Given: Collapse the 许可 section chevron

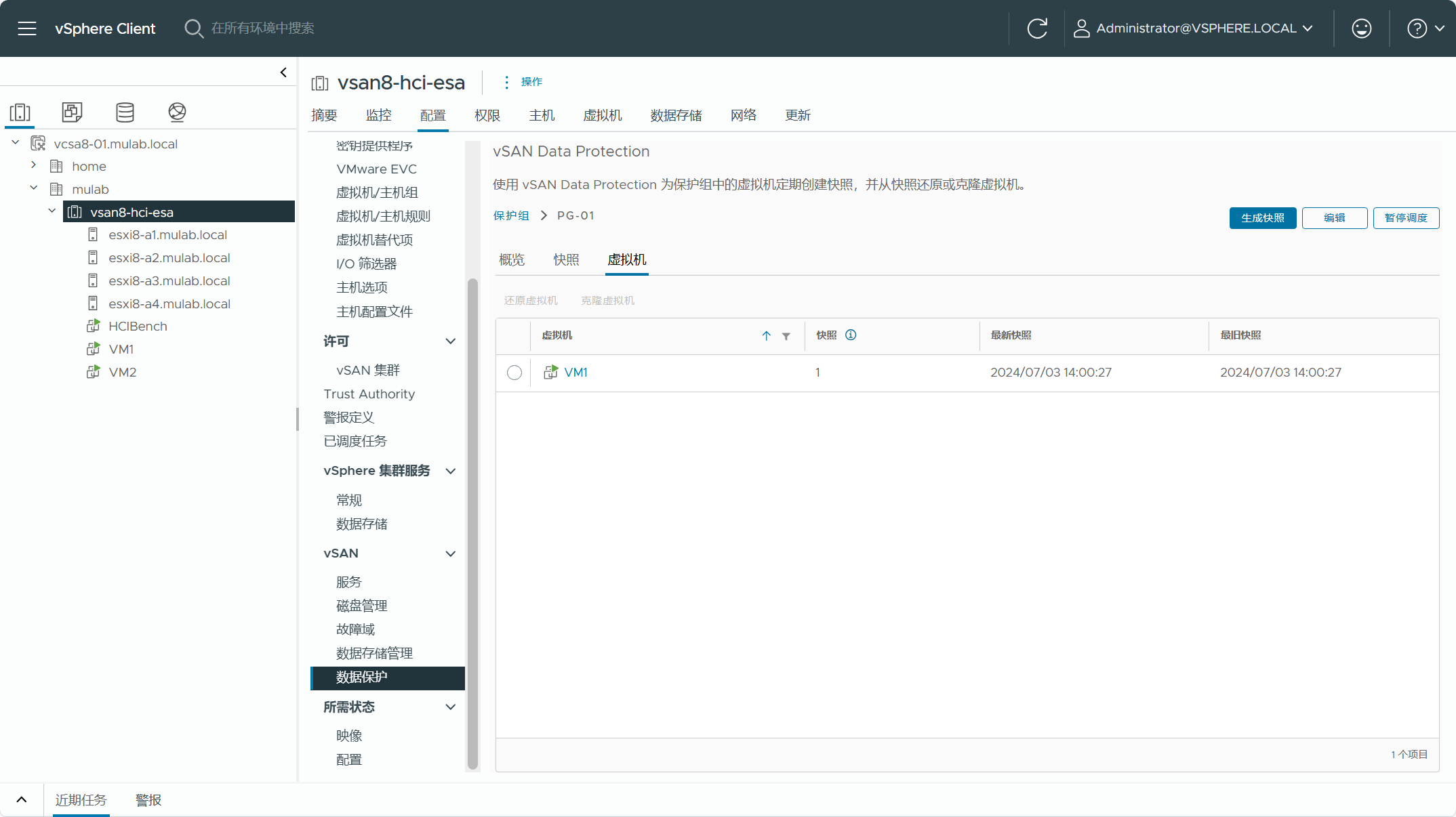Looking at the screenshot, I should tap(450, 341).
